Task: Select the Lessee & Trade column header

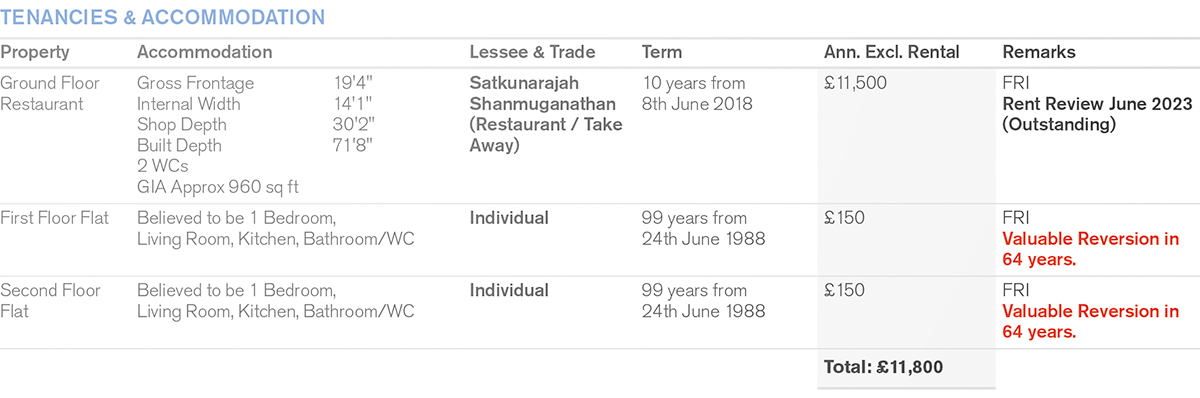Action: (x=532, y=52)
